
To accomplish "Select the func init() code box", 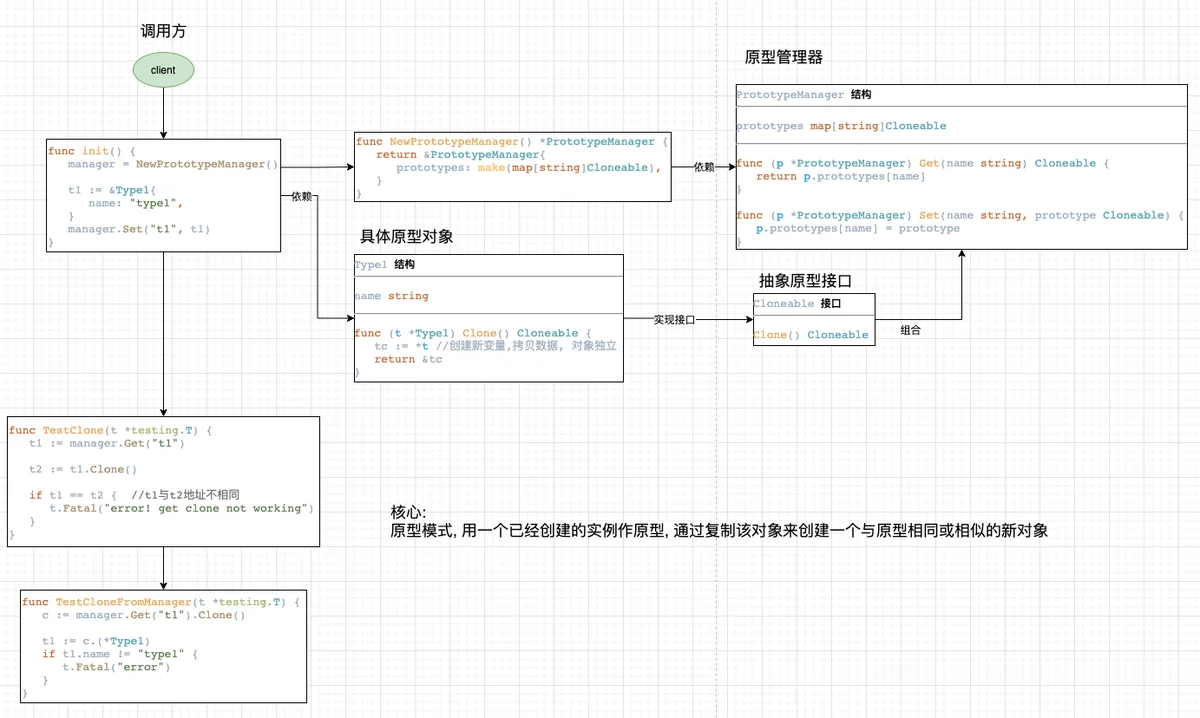I will [163, 196].
